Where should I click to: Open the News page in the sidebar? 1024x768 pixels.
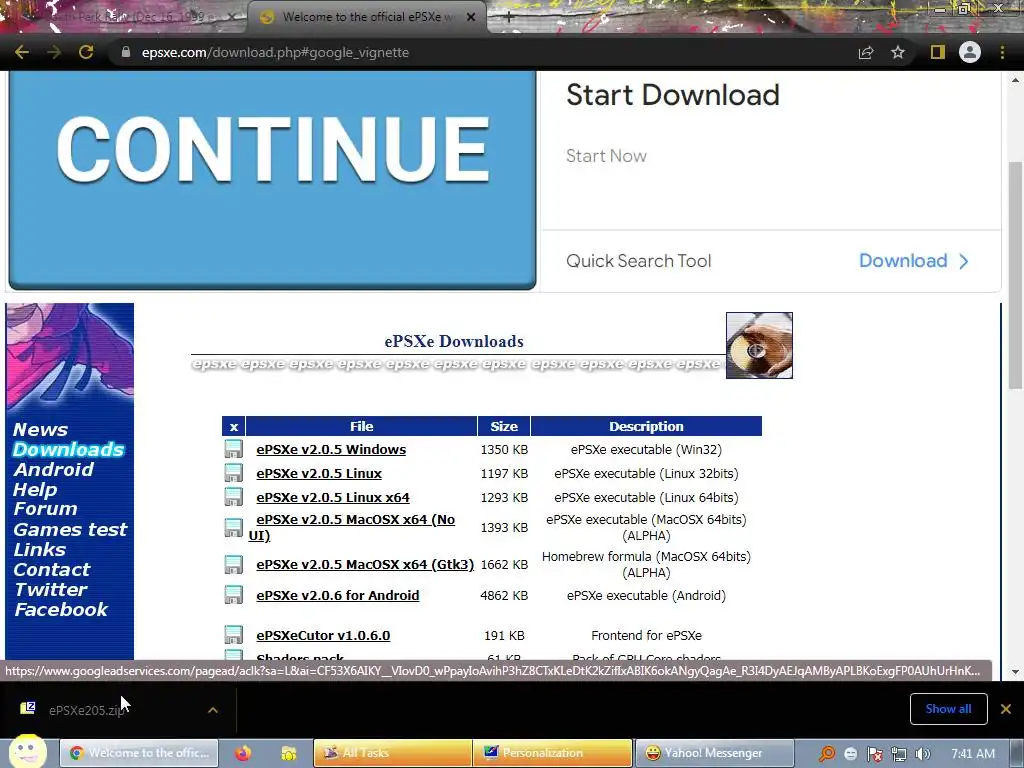40,430
